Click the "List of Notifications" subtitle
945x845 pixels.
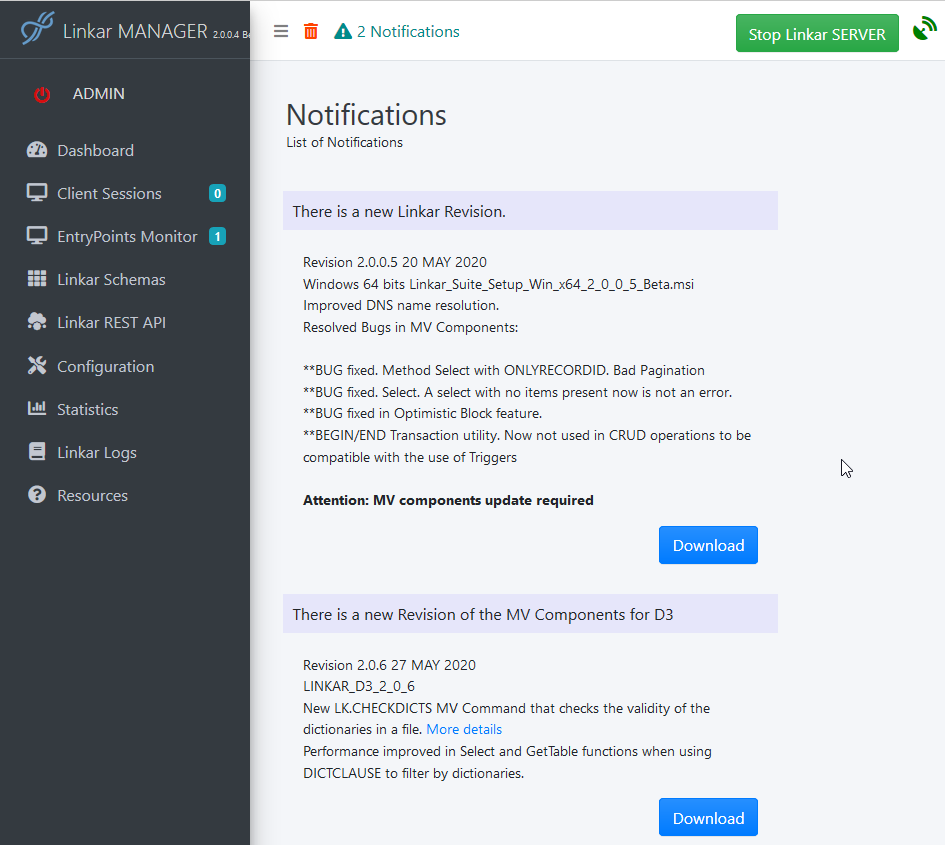344,142
